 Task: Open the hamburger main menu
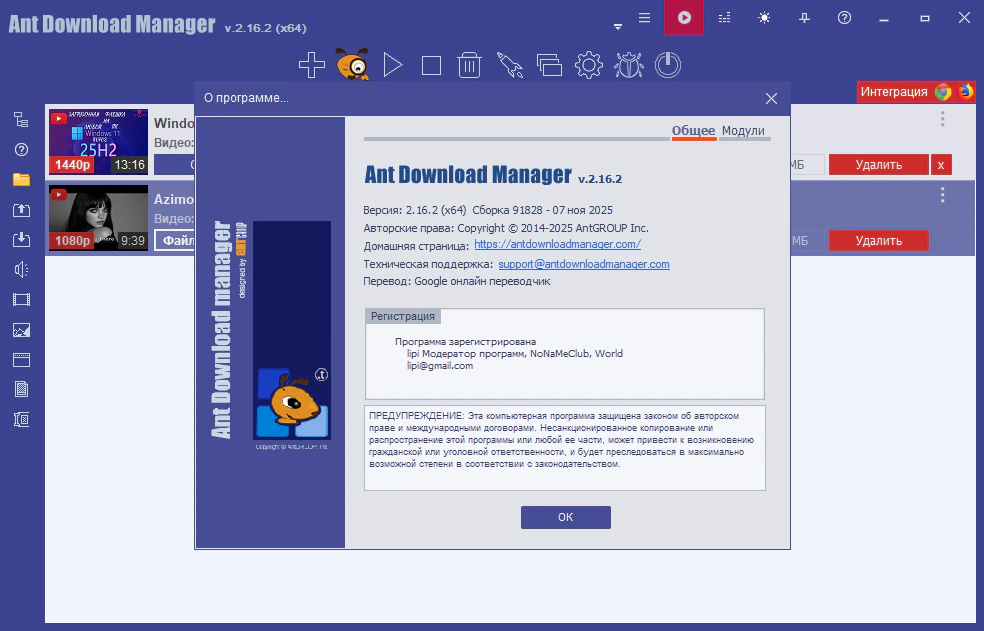(x=645, y=18)
